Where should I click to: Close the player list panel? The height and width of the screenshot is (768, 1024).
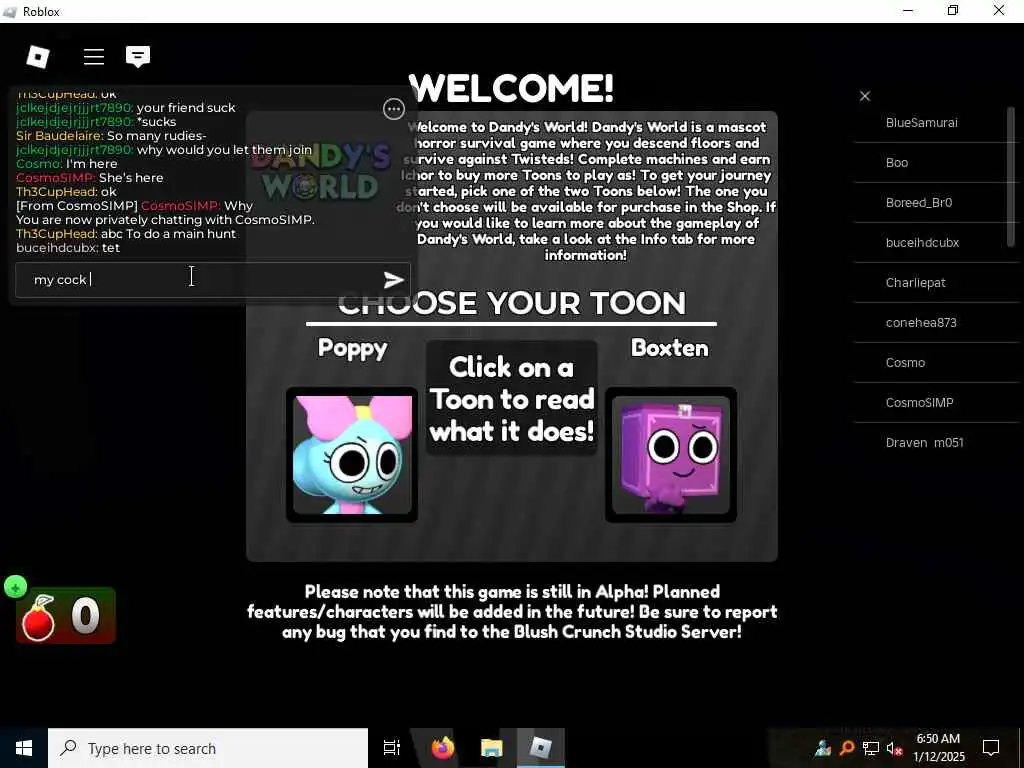coord(865,96)
